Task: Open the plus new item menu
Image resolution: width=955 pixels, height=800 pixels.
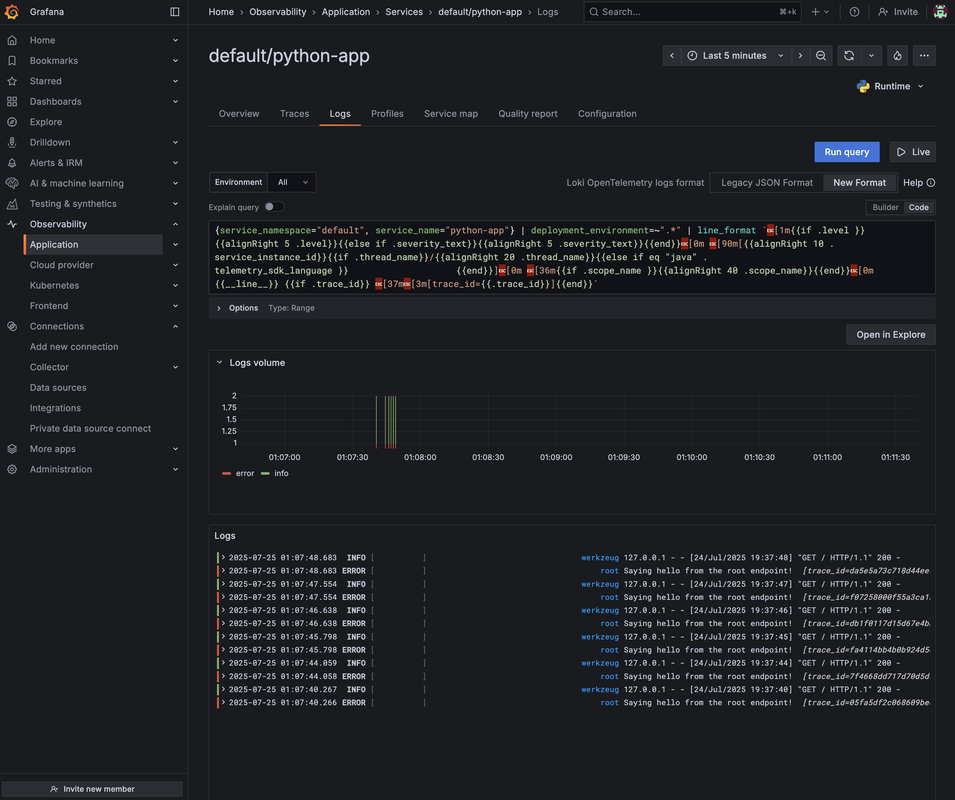Action: [x=820, y=12]
